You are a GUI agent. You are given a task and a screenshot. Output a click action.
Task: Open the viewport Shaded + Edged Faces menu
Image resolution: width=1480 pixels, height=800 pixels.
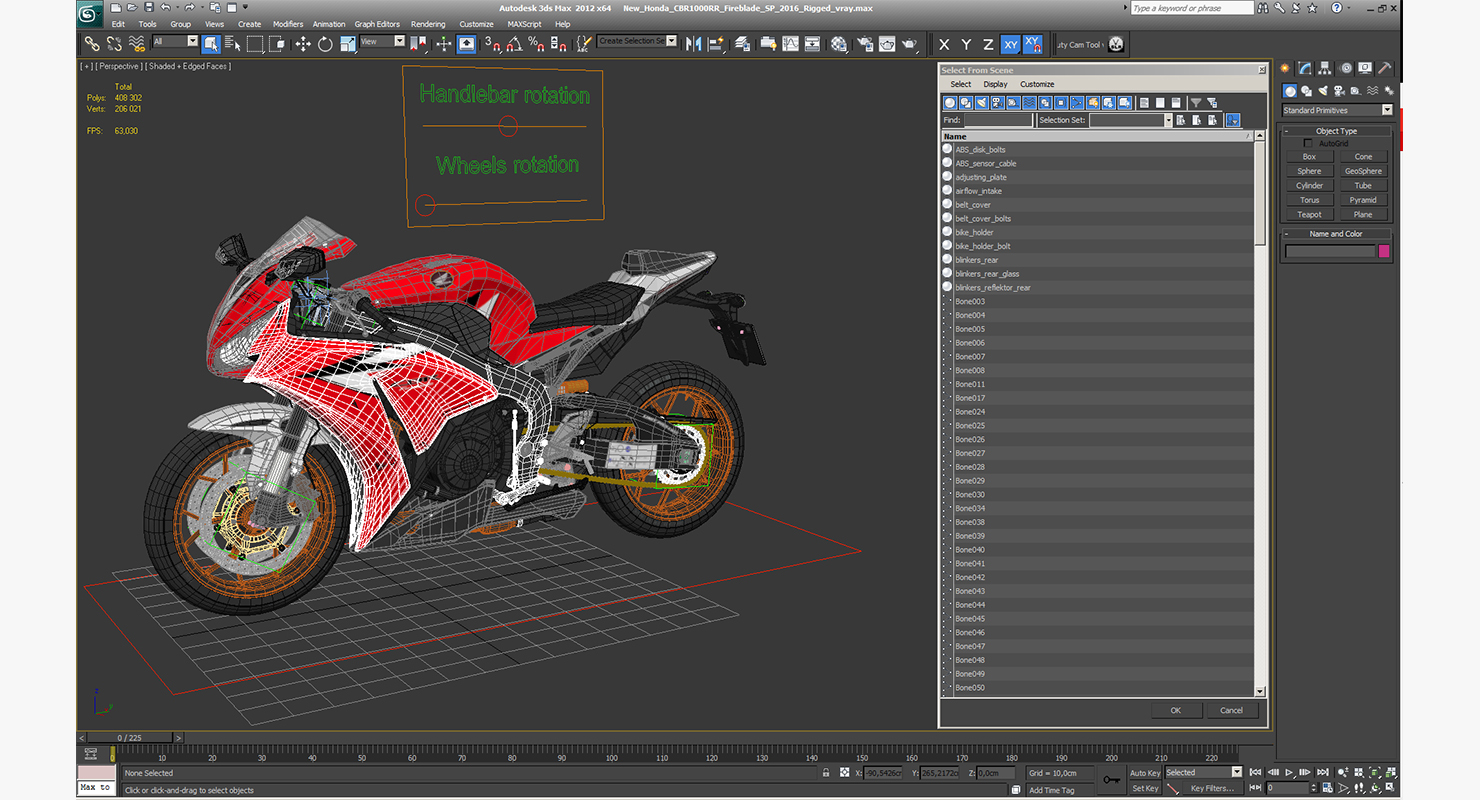click(190, 66)
